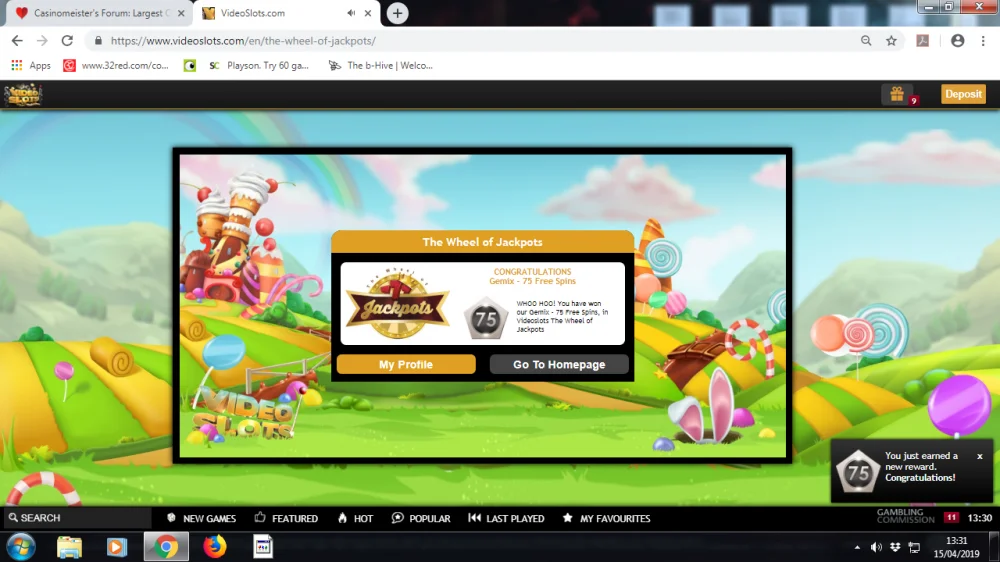Image resolution: width=1000 pixels, height=562 pixels.
Task: Click the 75 reward badge in notification
Action: click(858, 471)
